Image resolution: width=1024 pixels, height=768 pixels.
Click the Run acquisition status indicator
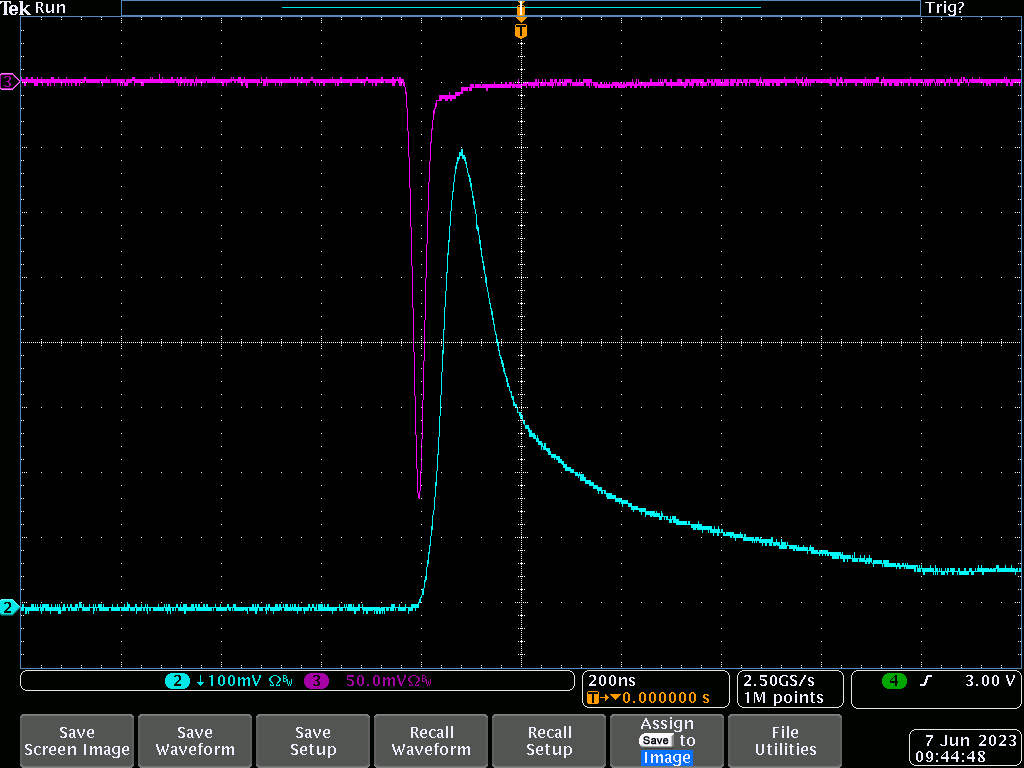click(51, 8)
